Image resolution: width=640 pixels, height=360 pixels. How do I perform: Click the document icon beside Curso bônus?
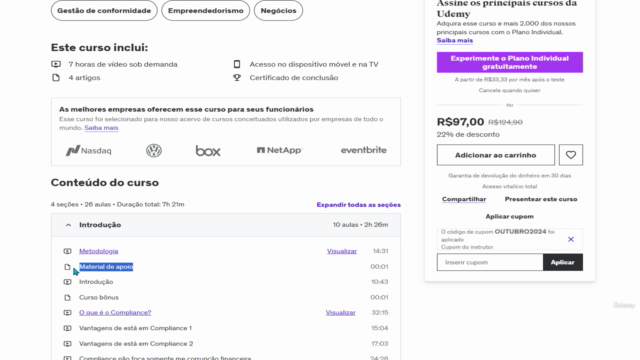[67, 297]
